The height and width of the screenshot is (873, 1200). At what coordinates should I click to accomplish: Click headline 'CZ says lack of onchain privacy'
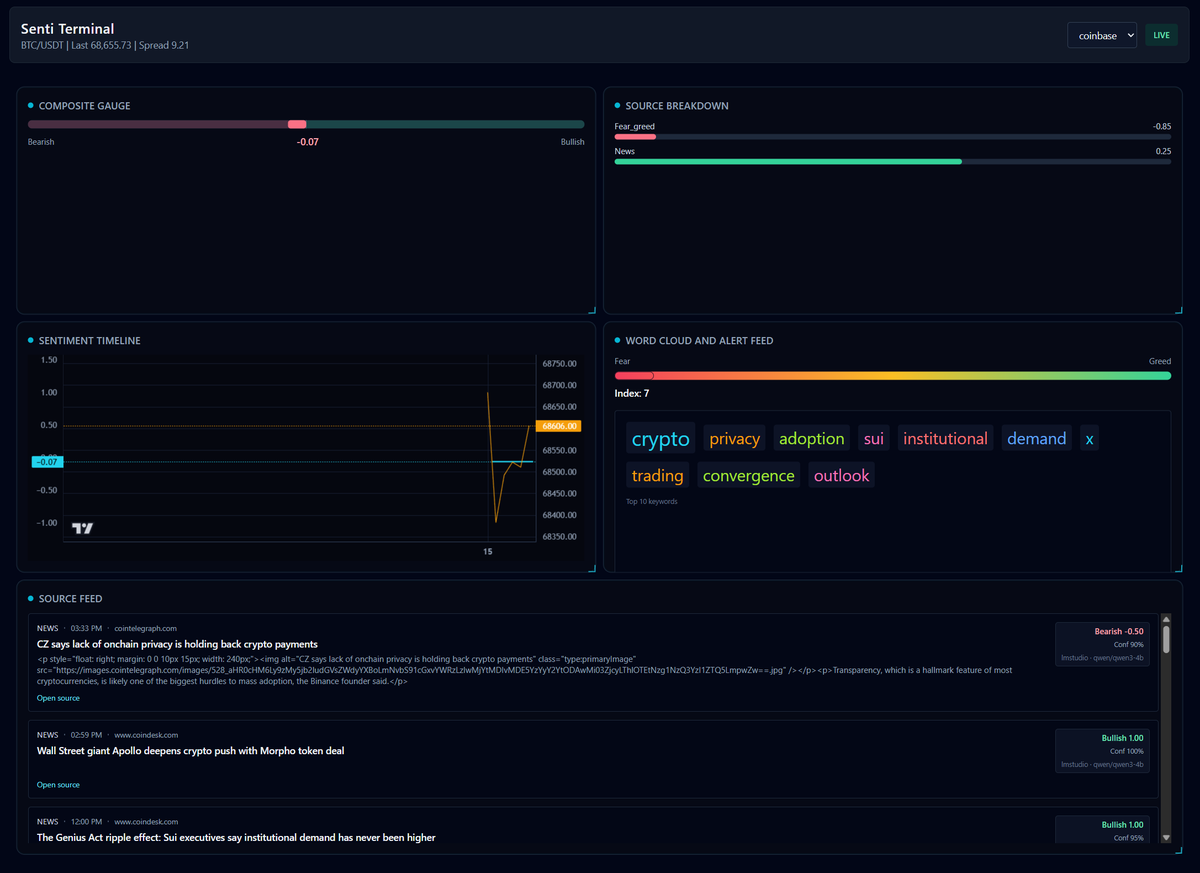[x=177, y=644]
